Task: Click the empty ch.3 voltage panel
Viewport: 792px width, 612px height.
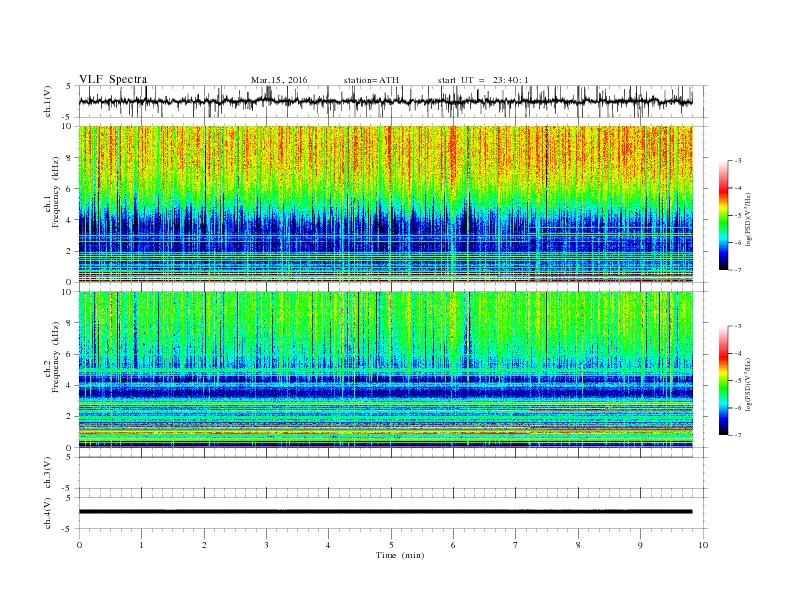Action: (x=393, y=473)
